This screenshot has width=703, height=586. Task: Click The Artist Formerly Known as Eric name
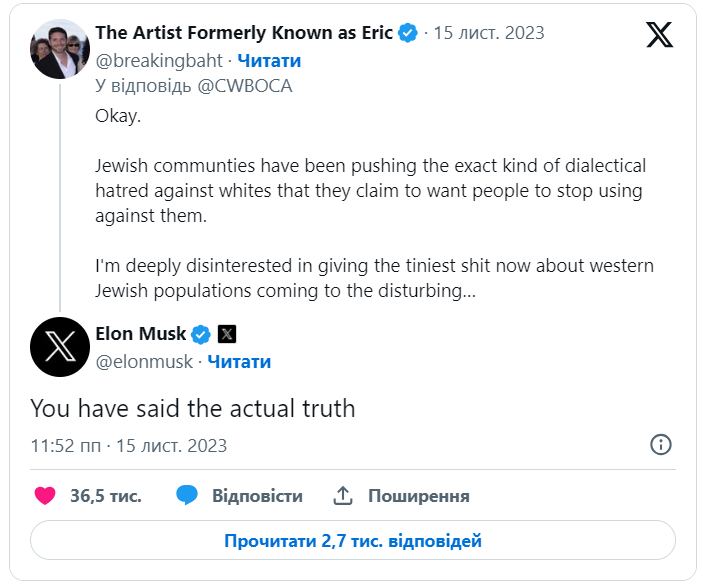coord(243,33)
